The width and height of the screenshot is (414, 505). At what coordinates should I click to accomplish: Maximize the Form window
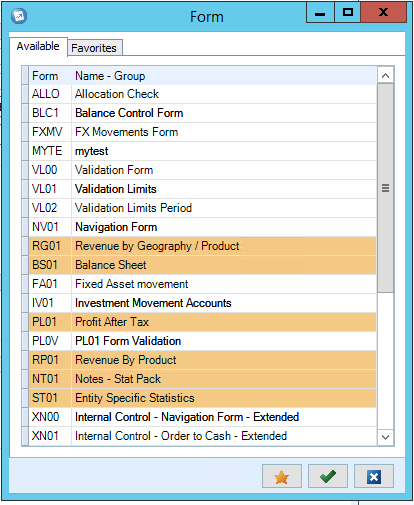coord(348,13)
